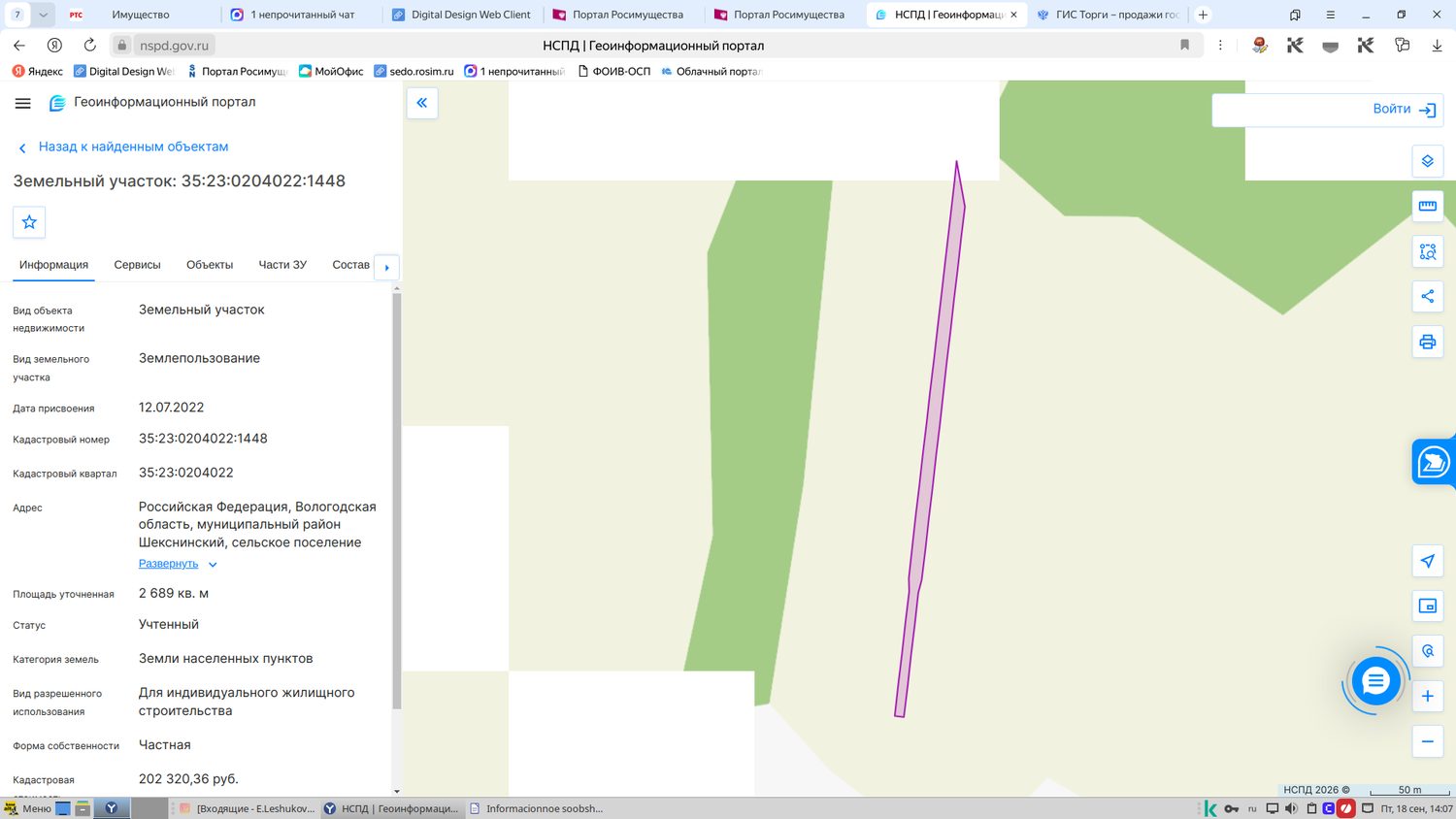
Task: Reload the browser page
Action: point(89,45)
